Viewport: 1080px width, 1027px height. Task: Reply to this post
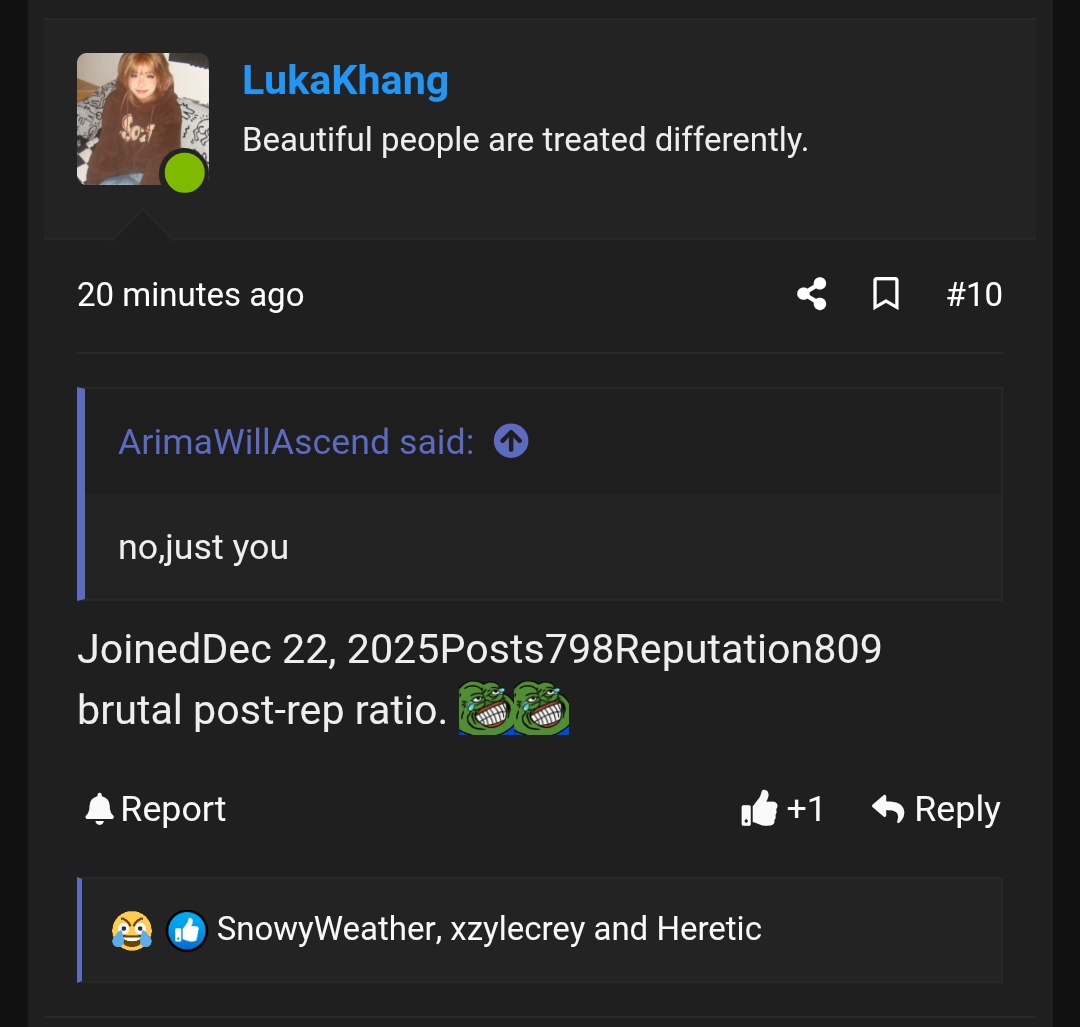[x=936, y=809]
